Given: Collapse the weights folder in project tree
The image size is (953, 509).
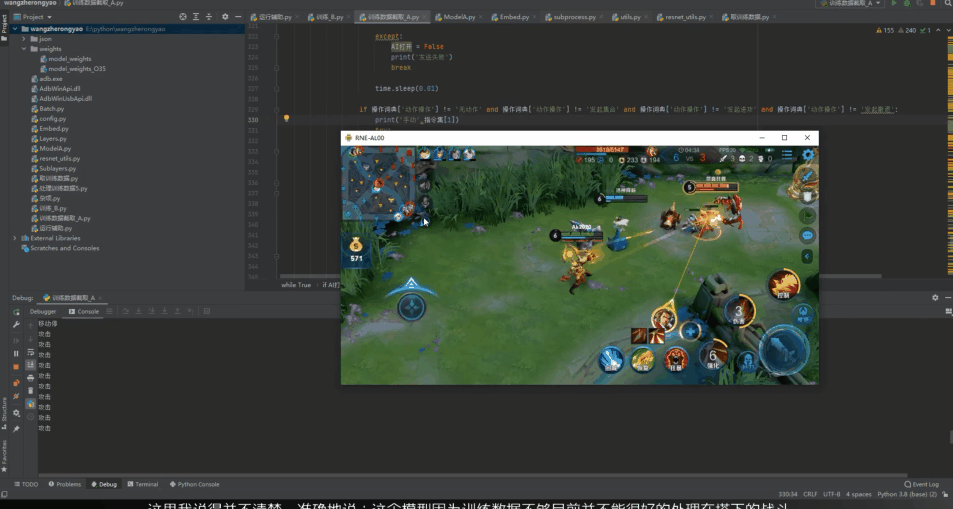Looking at the screenshot, I should [x=24, y=49].
